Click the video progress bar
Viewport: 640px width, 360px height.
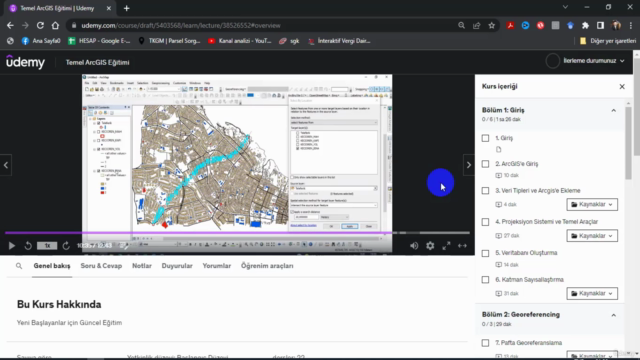pyautogui.click(x=237, y=233)
